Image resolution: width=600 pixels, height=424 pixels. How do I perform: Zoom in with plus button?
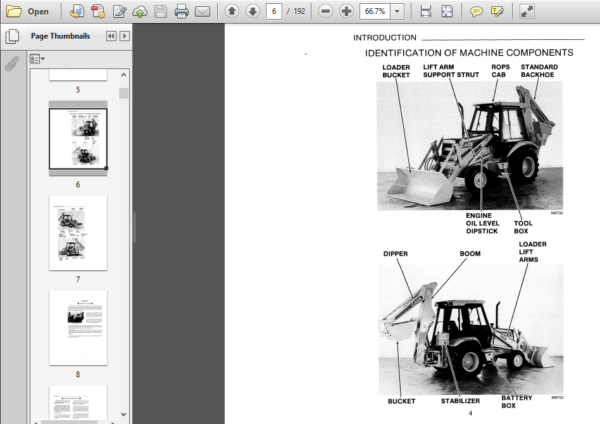coord(346,11)
